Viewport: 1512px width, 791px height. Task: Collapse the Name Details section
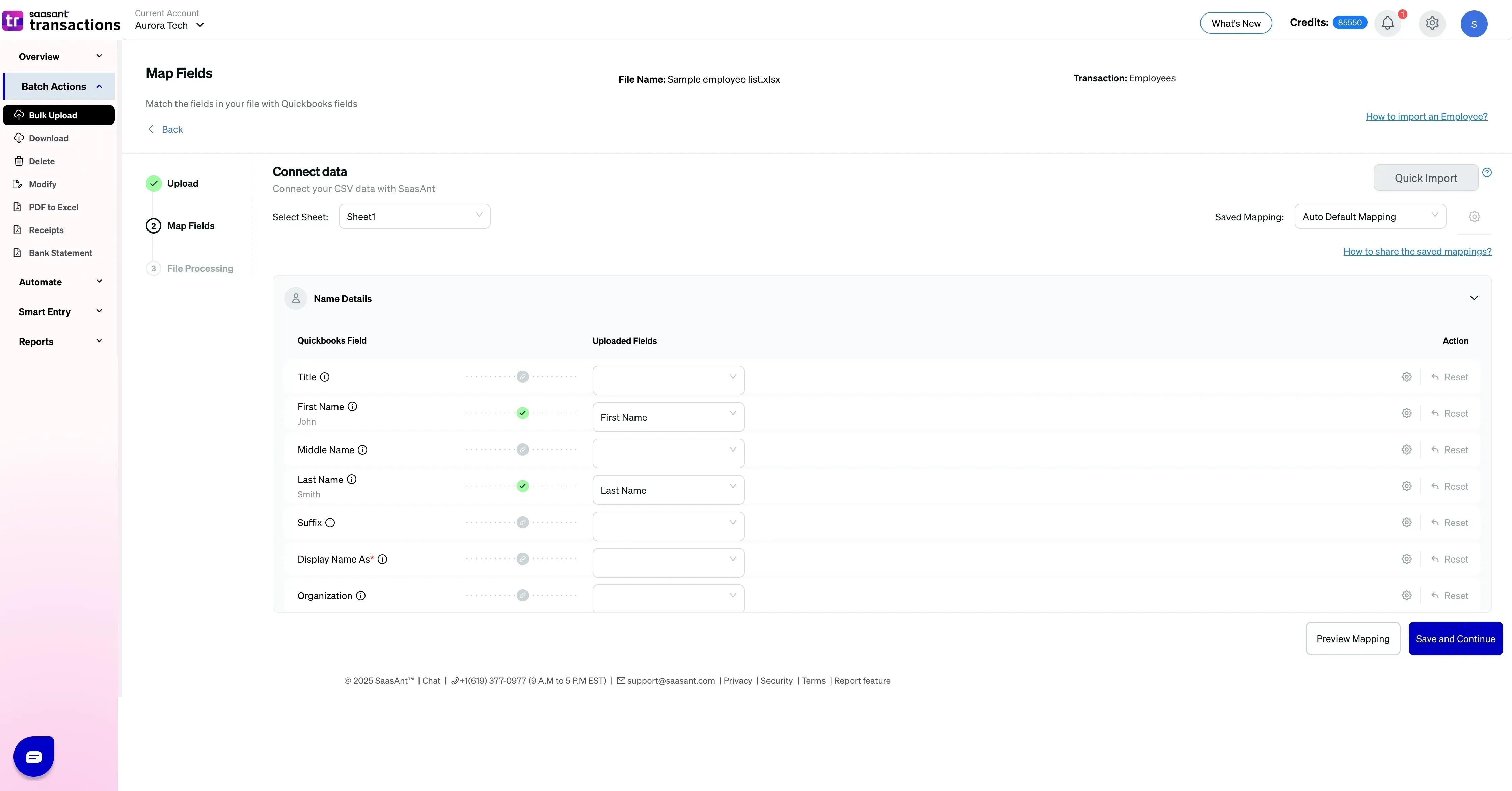coord(1474,298)
